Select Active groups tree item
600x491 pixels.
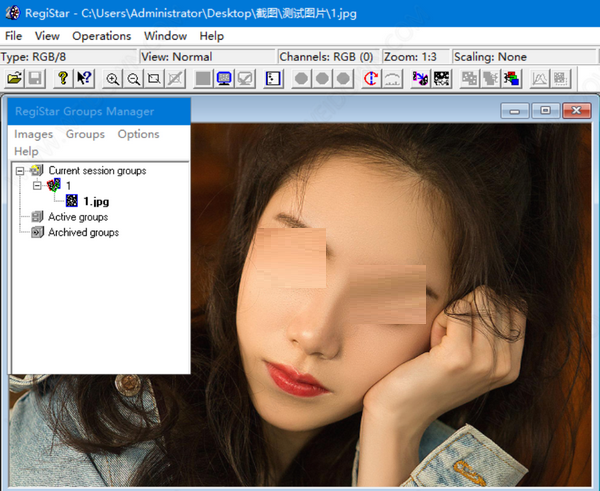78,217
